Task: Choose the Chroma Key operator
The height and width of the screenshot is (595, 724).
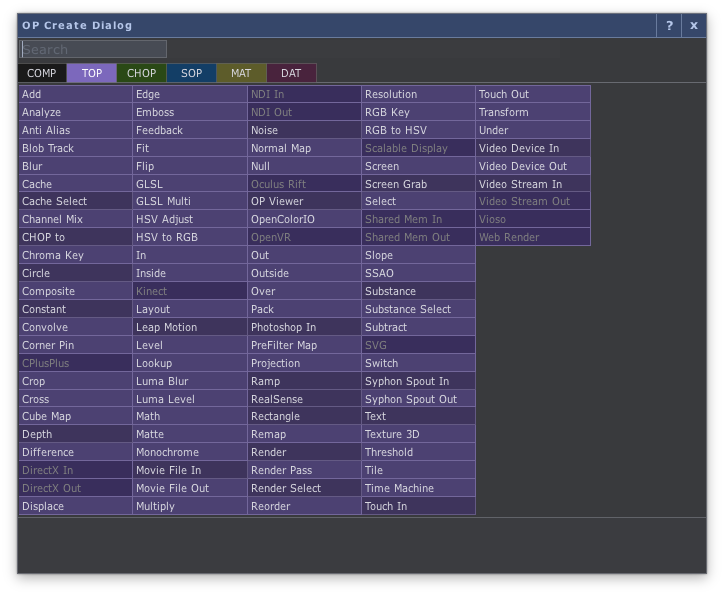Action: tap(76, 255)
